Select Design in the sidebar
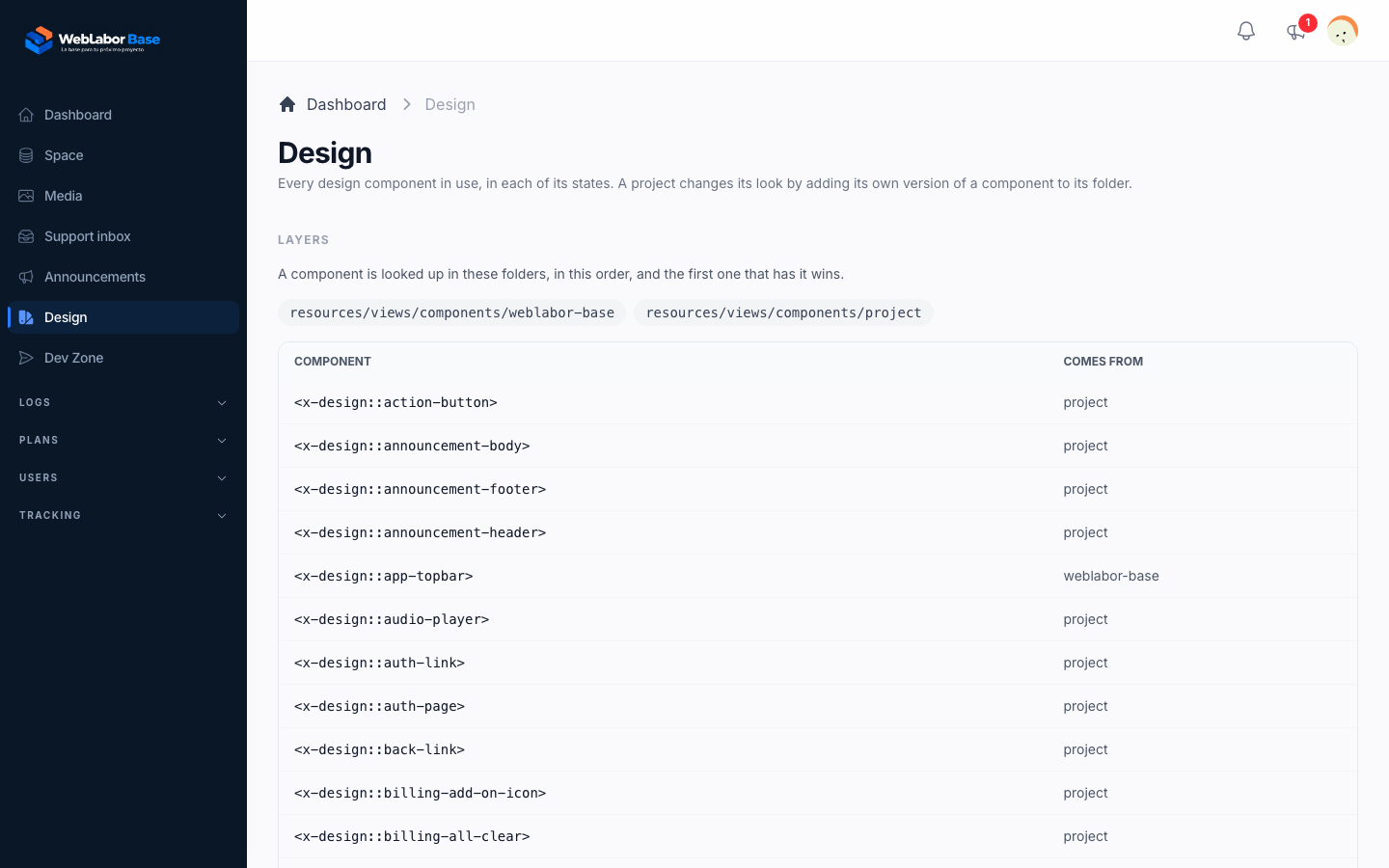 [x=123, y=317]
